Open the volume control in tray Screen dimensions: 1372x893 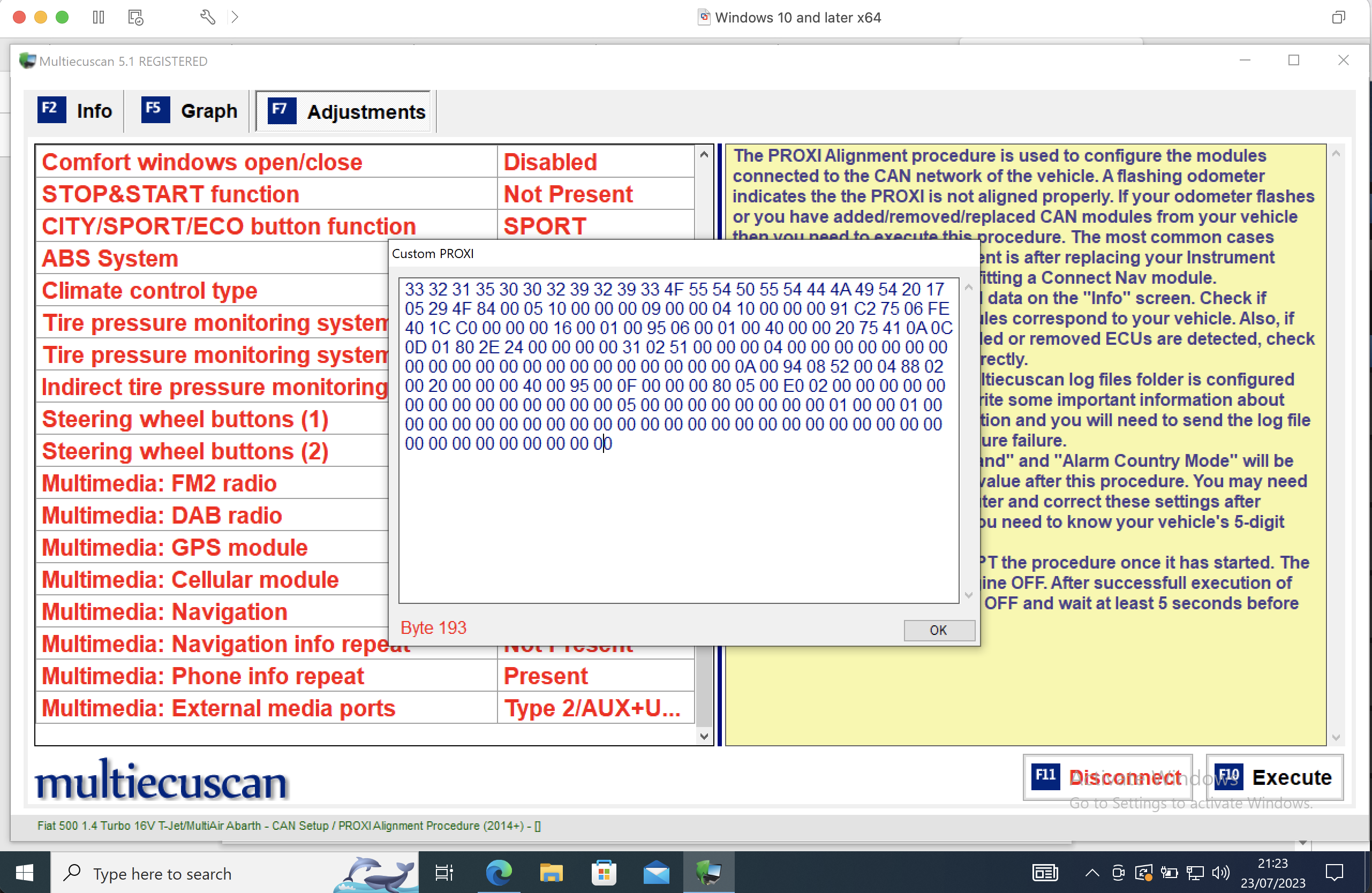pyautogui.click(x=1219, y=873)
